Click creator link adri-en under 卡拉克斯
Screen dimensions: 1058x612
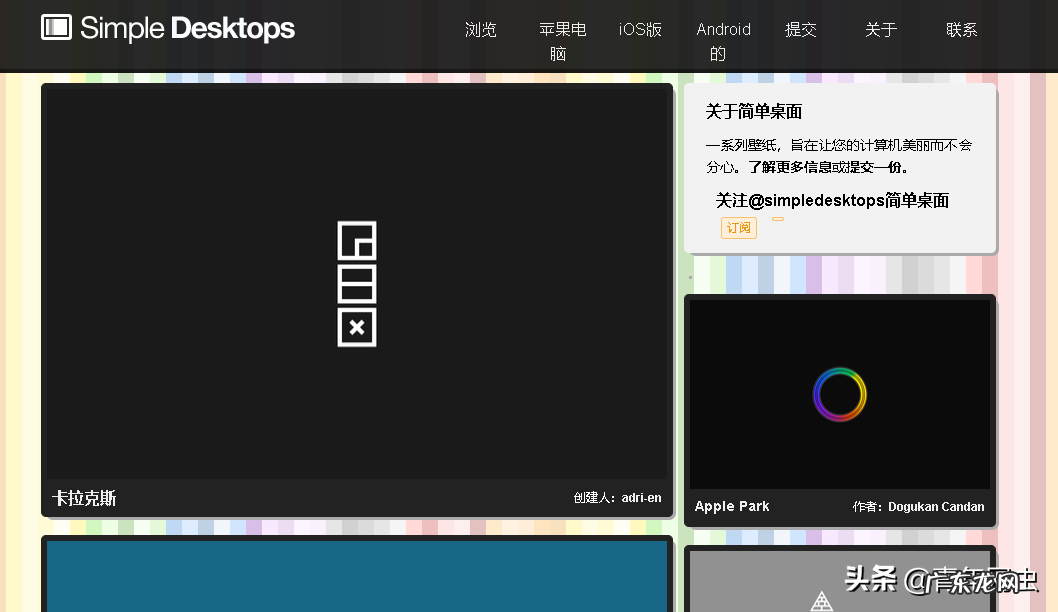(x=640, y=497)
